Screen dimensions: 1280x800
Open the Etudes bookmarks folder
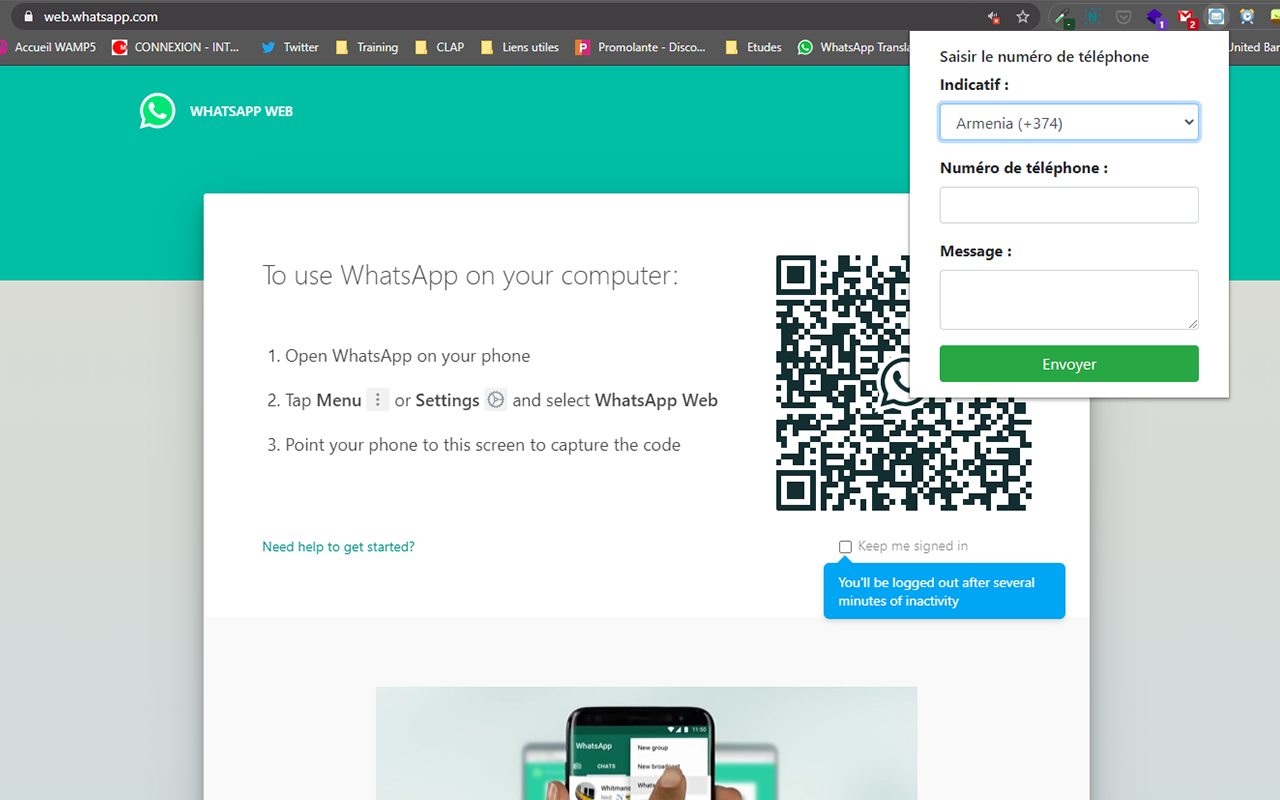pos(753,47)
